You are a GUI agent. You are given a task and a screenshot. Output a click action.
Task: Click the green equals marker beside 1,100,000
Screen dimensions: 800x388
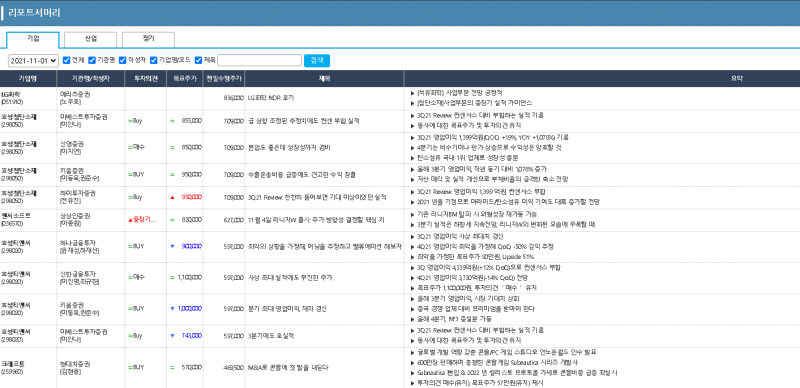[172, 277]
